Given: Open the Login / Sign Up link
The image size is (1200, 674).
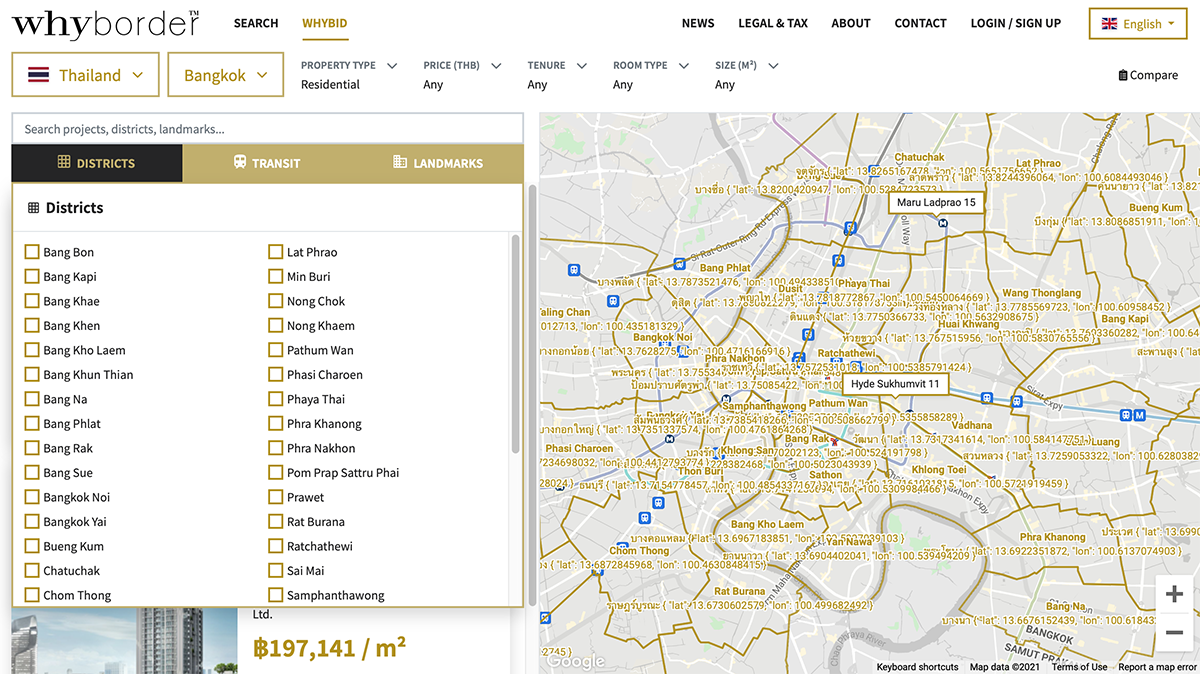Looking at the screenshot, I should pos(1015,23).
